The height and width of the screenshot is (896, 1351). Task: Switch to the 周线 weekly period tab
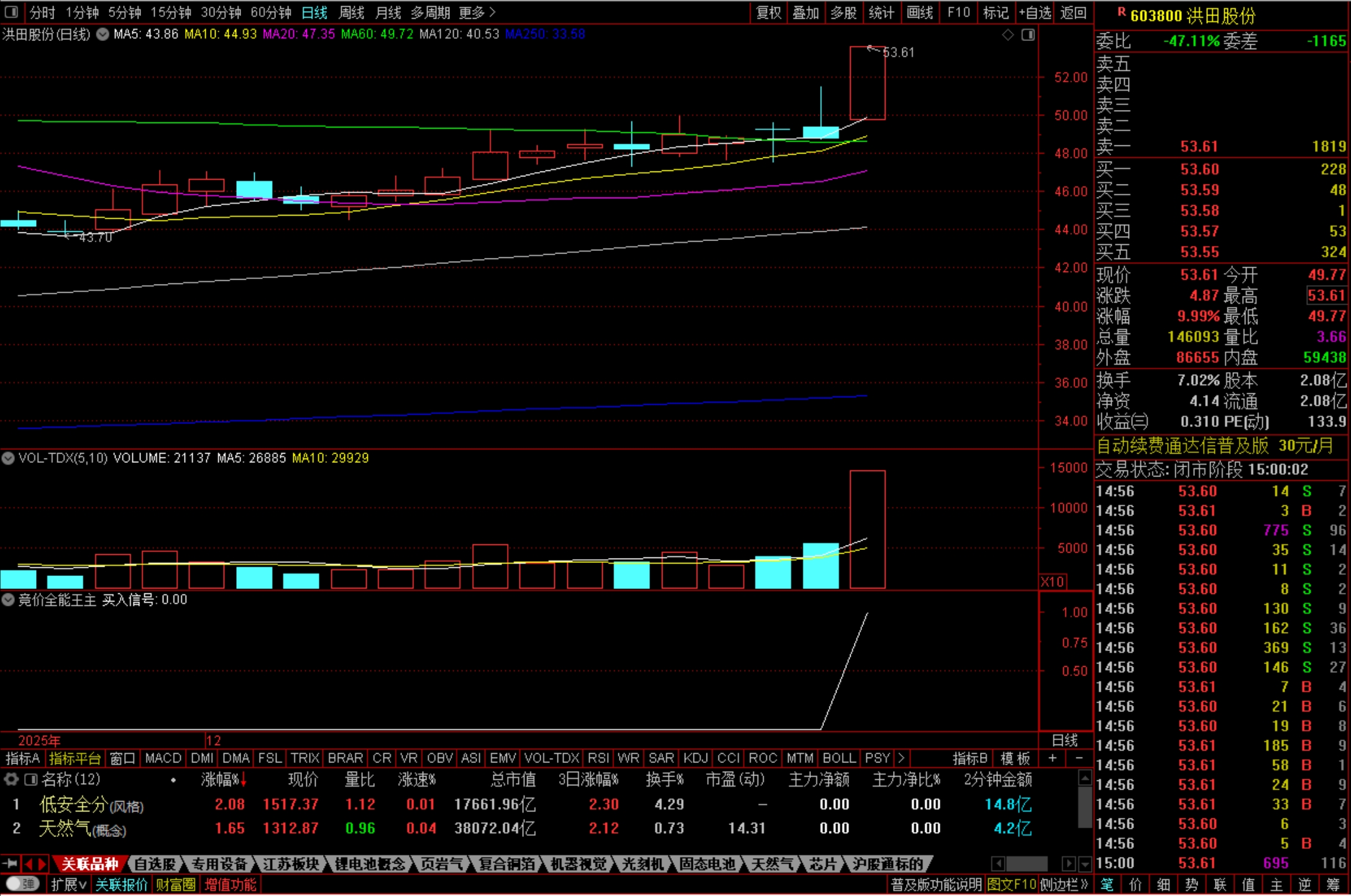pos(351,12)
